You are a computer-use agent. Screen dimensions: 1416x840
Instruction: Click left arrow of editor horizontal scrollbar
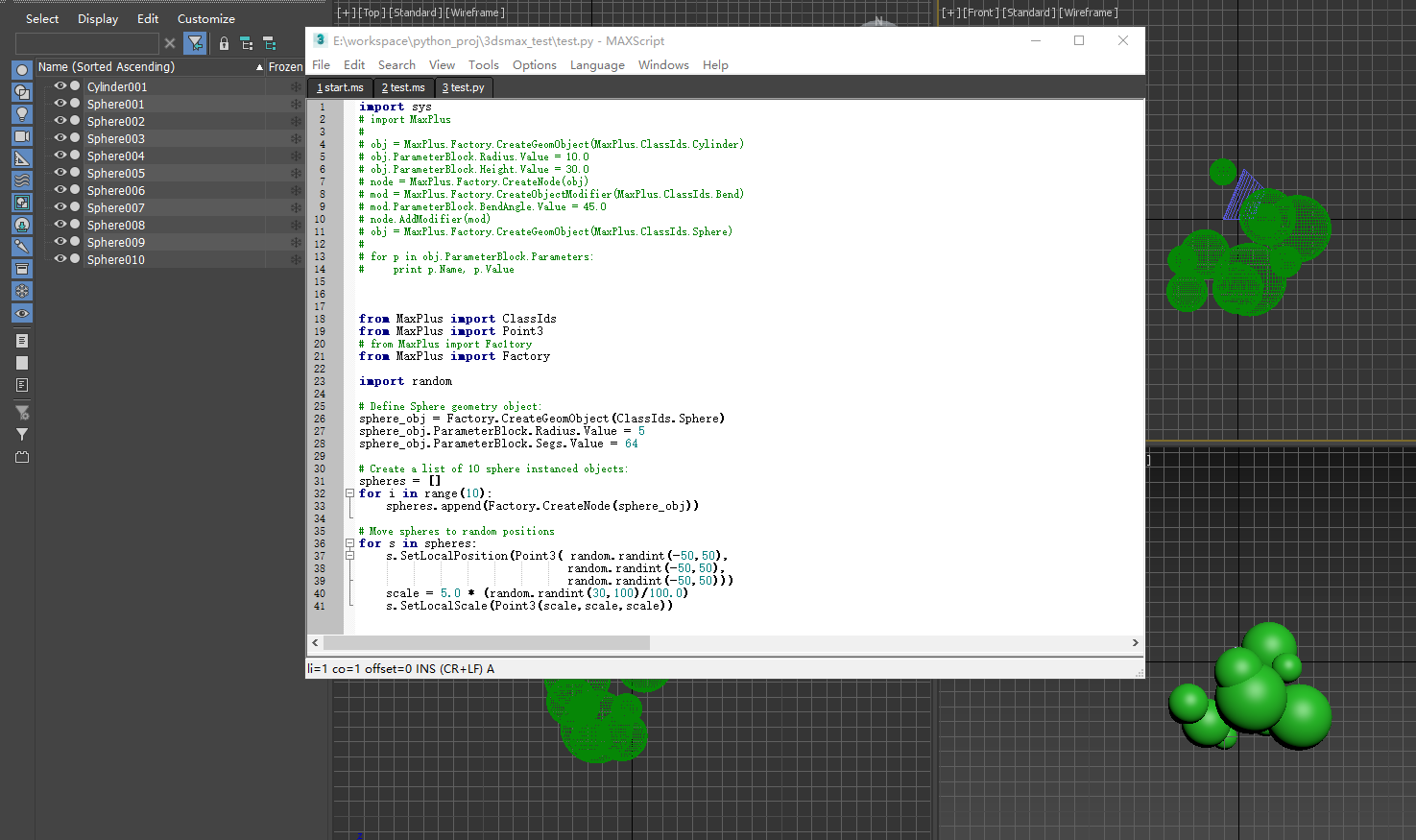(x=315, y=643)
